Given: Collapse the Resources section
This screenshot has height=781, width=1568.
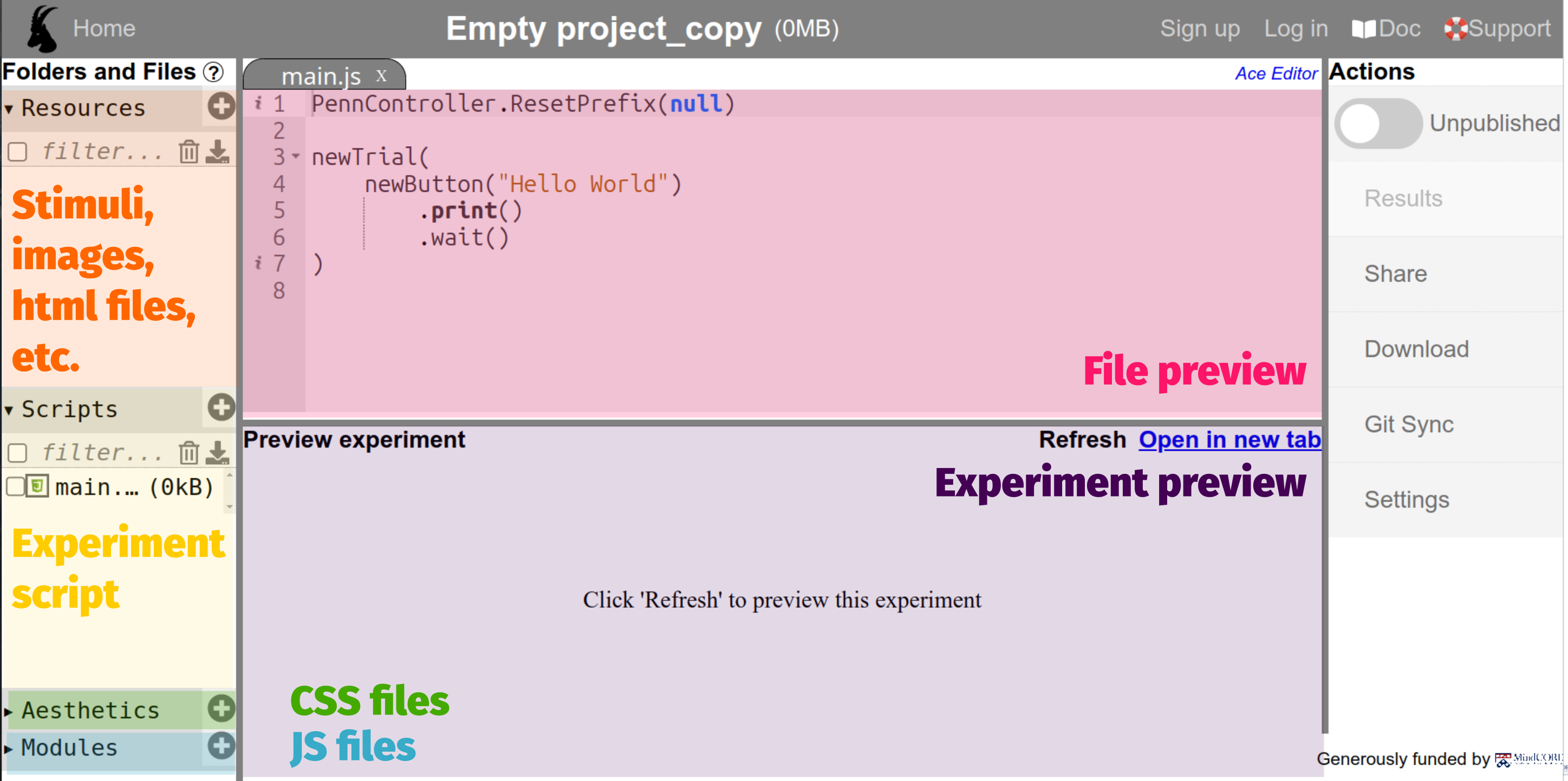Looking at the screenshot, I should tap(9, 108).
